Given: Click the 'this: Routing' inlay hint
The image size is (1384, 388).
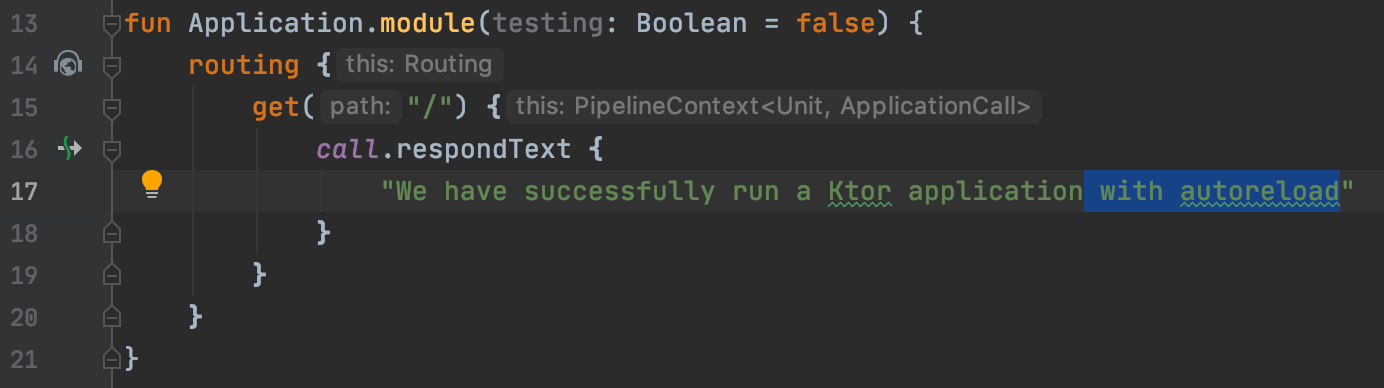Looking at the screenshot, I should click(418, 65).
